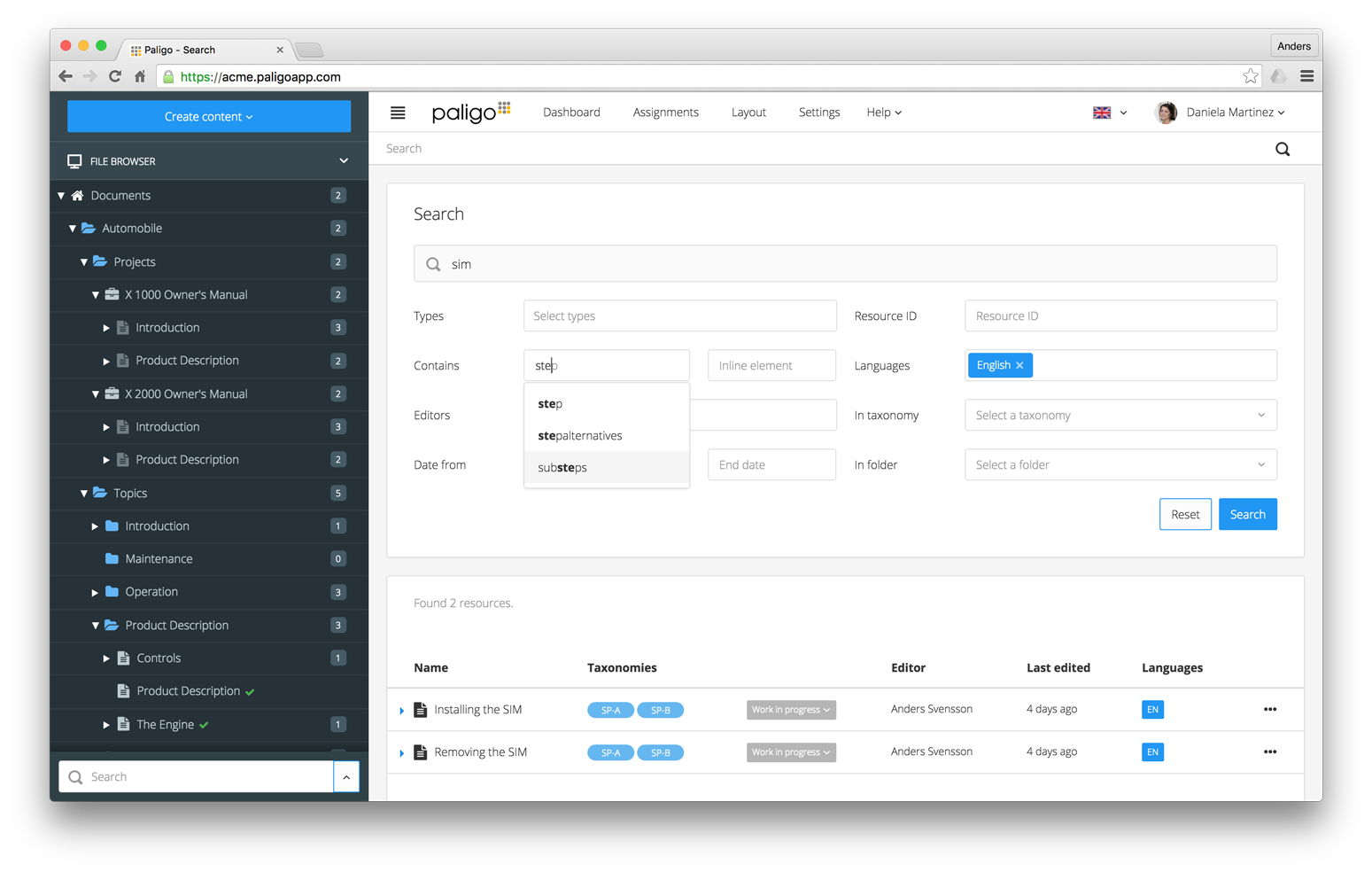This screenshot has width=1372, height=872.
Task: Click the sidebar Search box at the bottom
Action: [196, 777]
